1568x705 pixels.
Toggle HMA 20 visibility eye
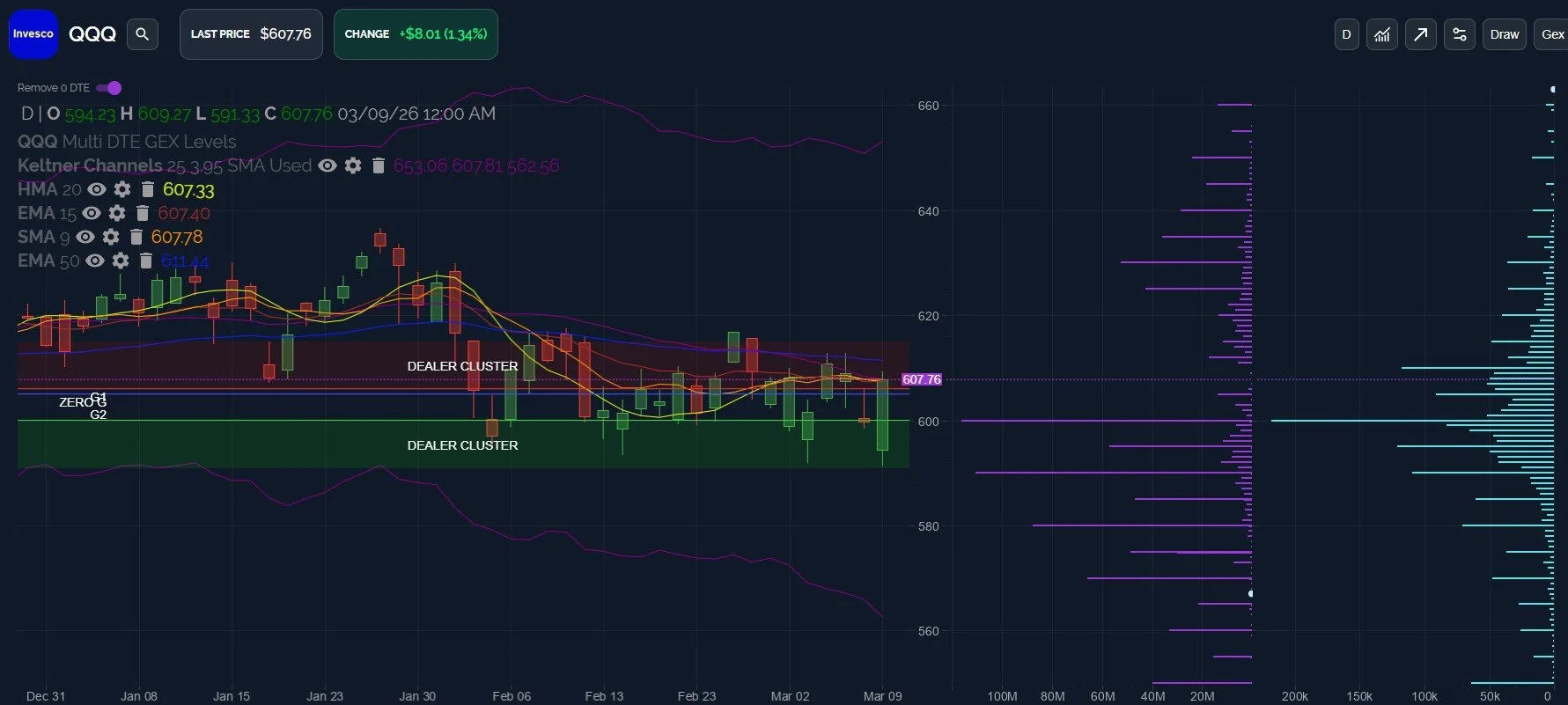click(97, 189)
